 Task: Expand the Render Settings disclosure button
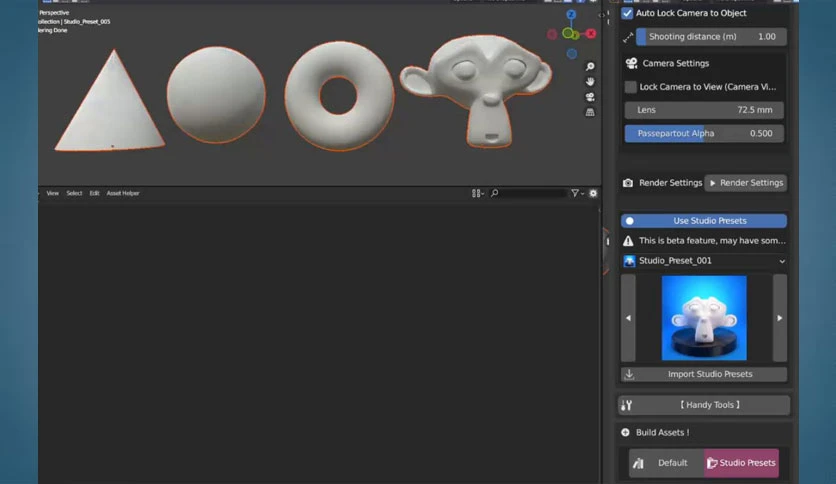tap(746, 183)
